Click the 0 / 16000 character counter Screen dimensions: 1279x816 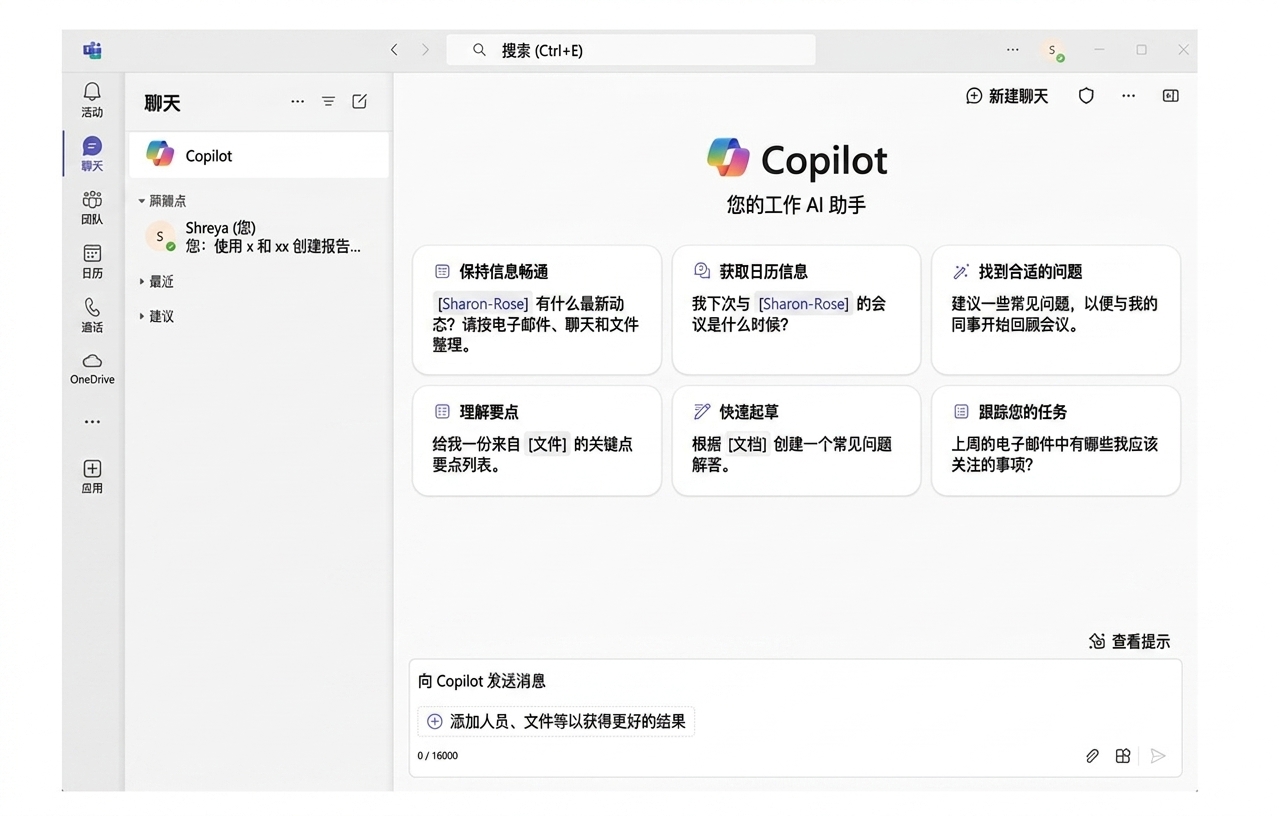[438, 756]
